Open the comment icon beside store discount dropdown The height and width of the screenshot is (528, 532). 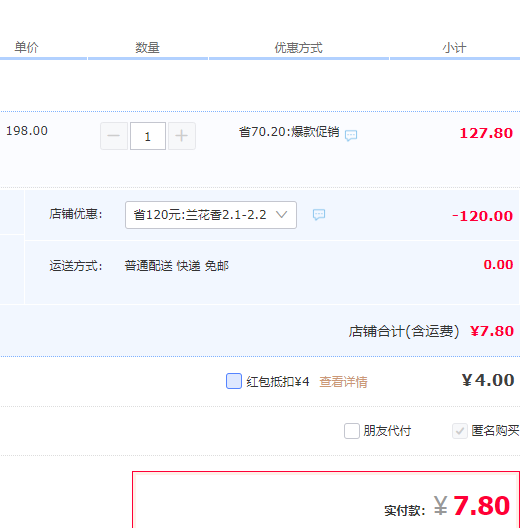click(319, 215)
